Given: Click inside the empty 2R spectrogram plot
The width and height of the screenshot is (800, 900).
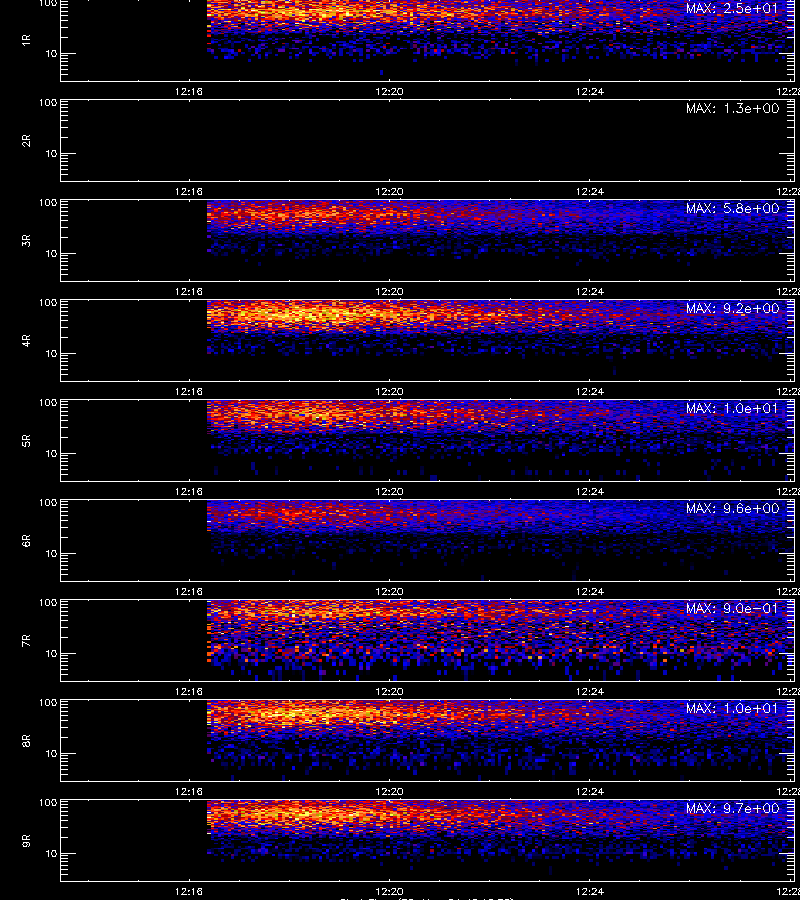Looking at the screenshot, I should [428, 141].
